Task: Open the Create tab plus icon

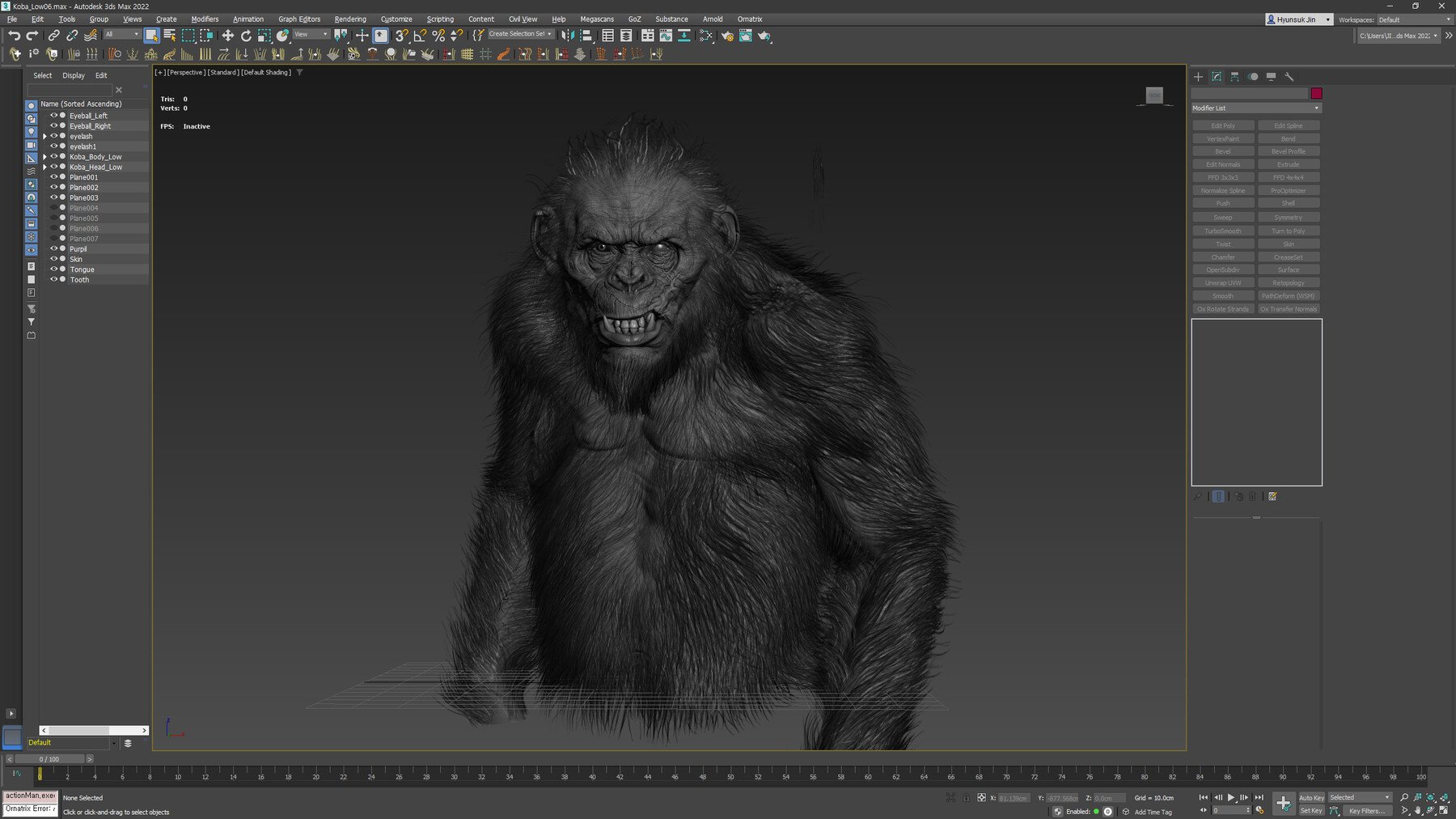Action: pos(1199,77)
